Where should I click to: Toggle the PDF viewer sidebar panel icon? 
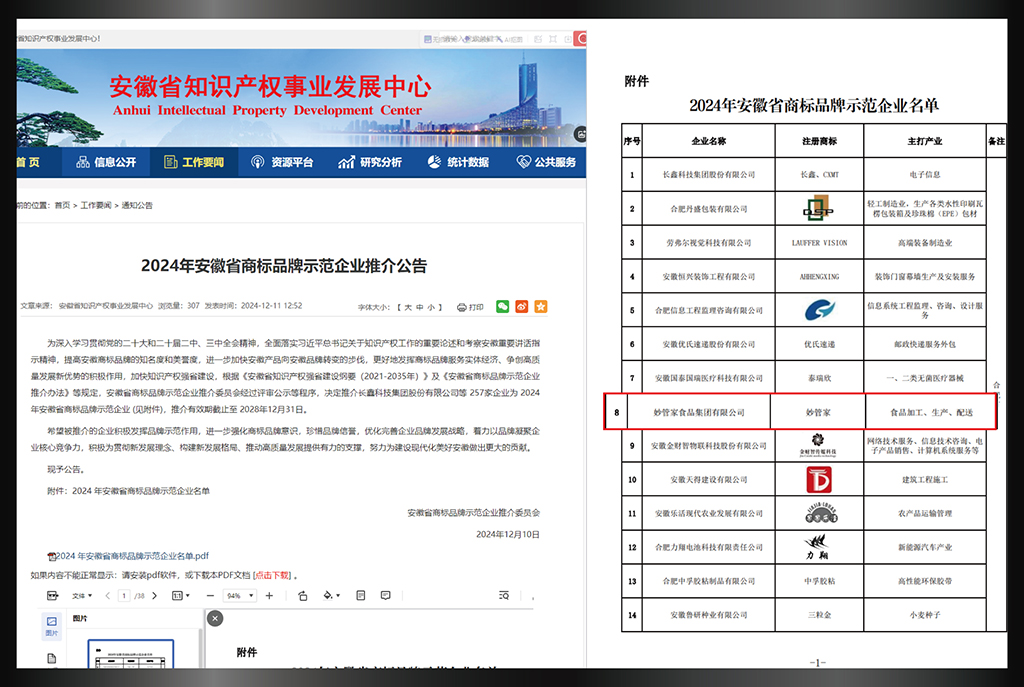(x=53, y=596)
